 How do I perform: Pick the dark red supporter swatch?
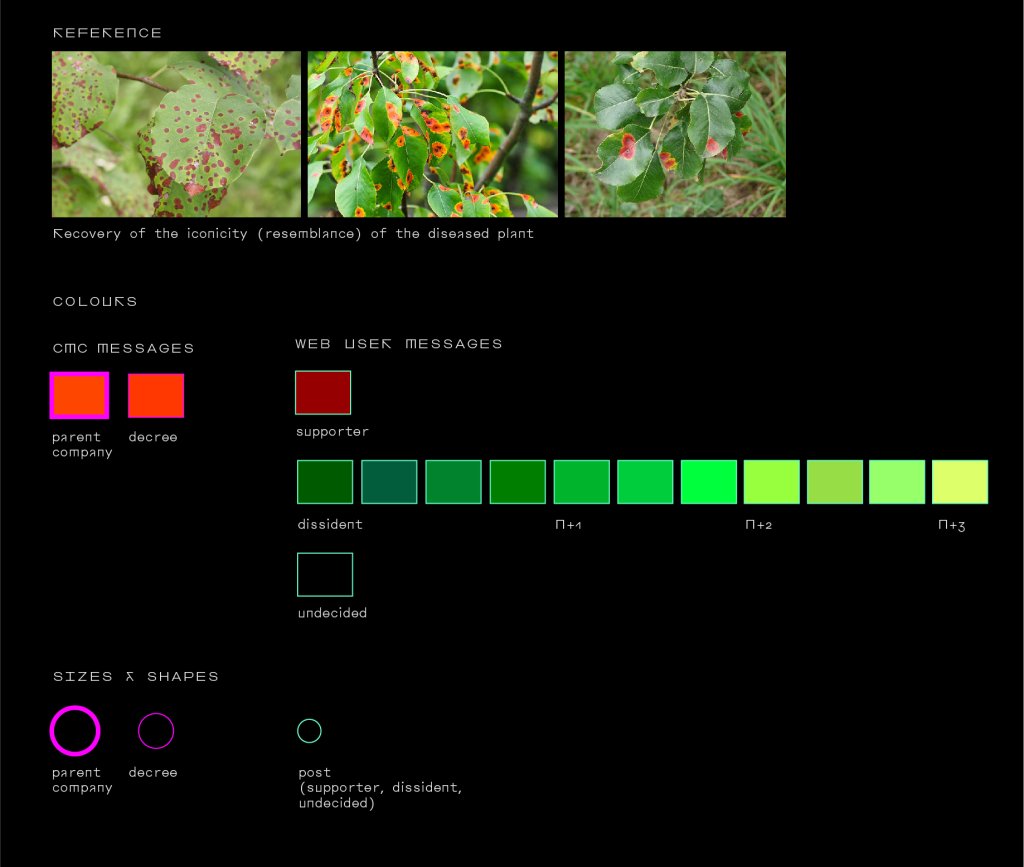[x=323, y=392]
